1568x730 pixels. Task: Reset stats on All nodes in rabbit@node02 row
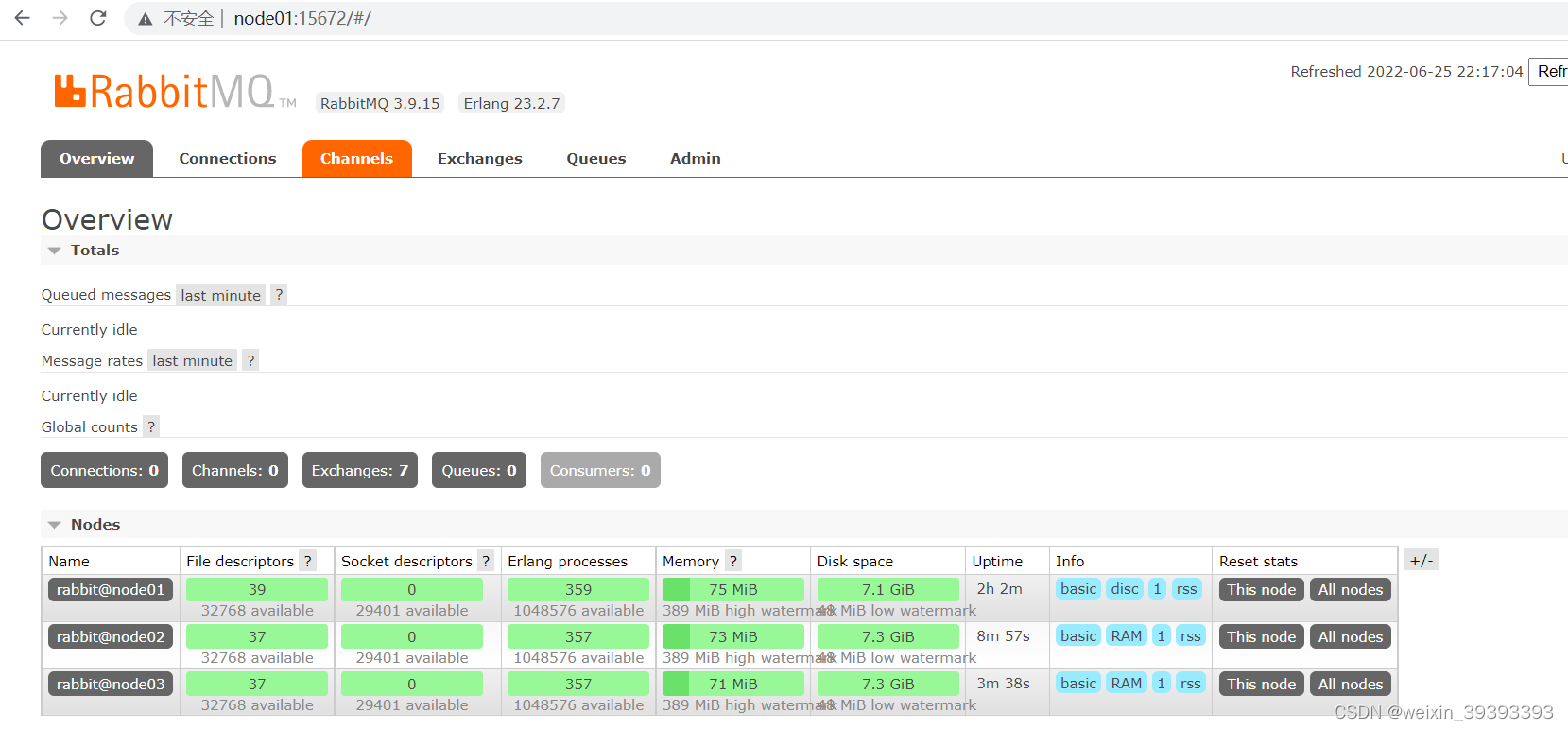(1351, 637)
